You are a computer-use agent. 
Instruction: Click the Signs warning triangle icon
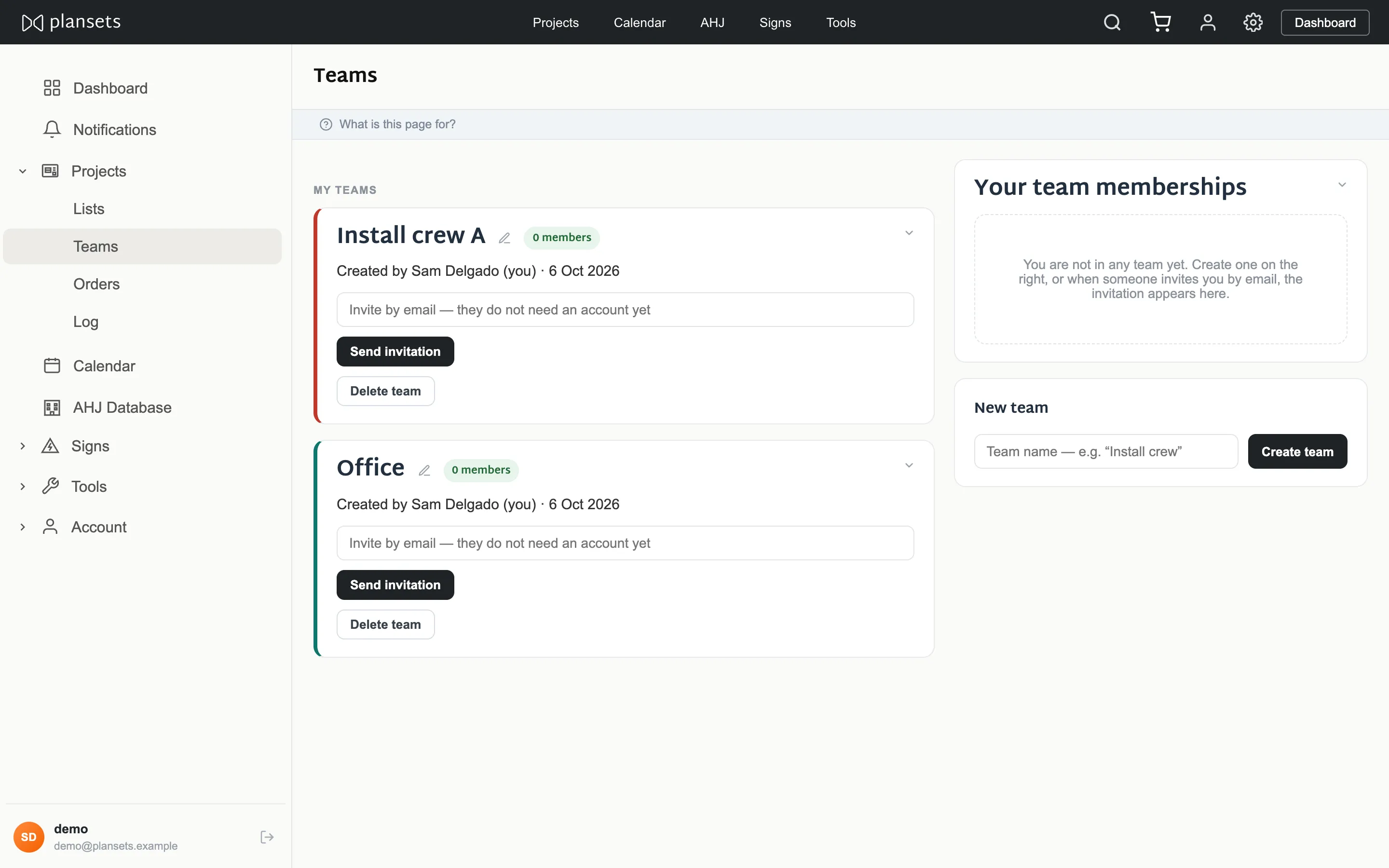click(51, 446)
